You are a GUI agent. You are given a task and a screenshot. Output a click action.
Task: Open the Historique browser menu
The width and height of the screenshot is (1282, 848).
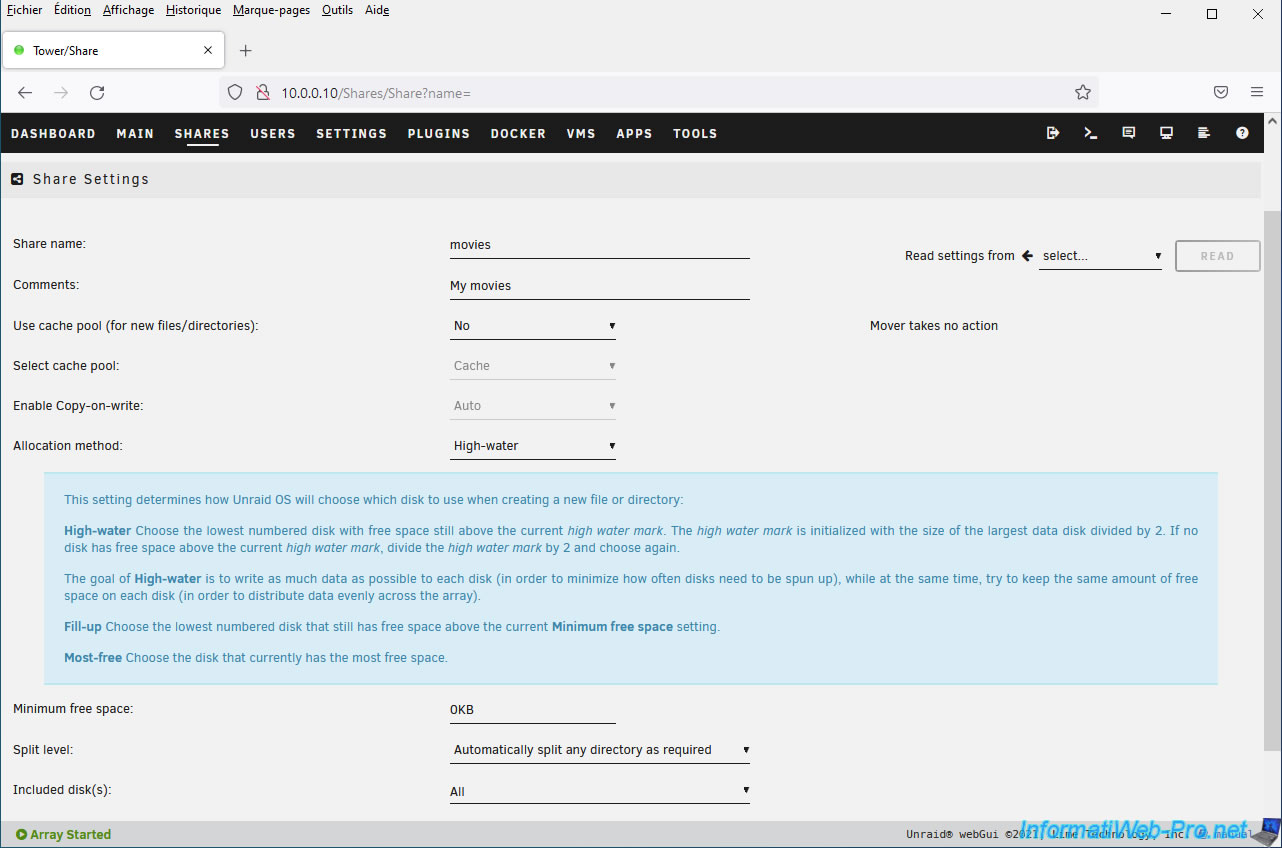[x=193, y=10]
